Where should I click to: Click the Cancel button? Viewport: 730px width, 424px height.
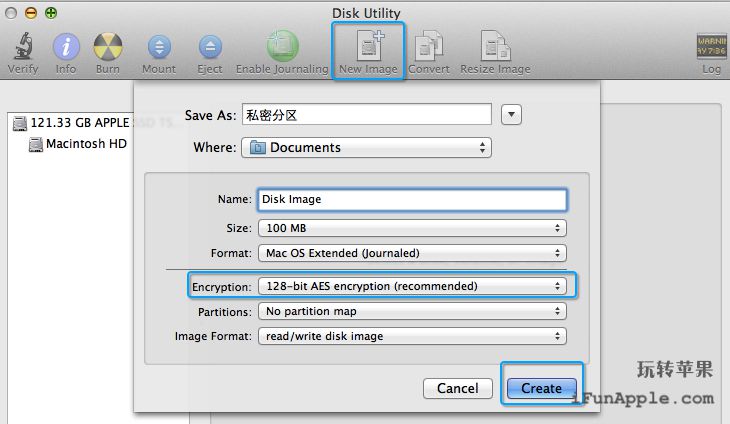tap(458, 388)
